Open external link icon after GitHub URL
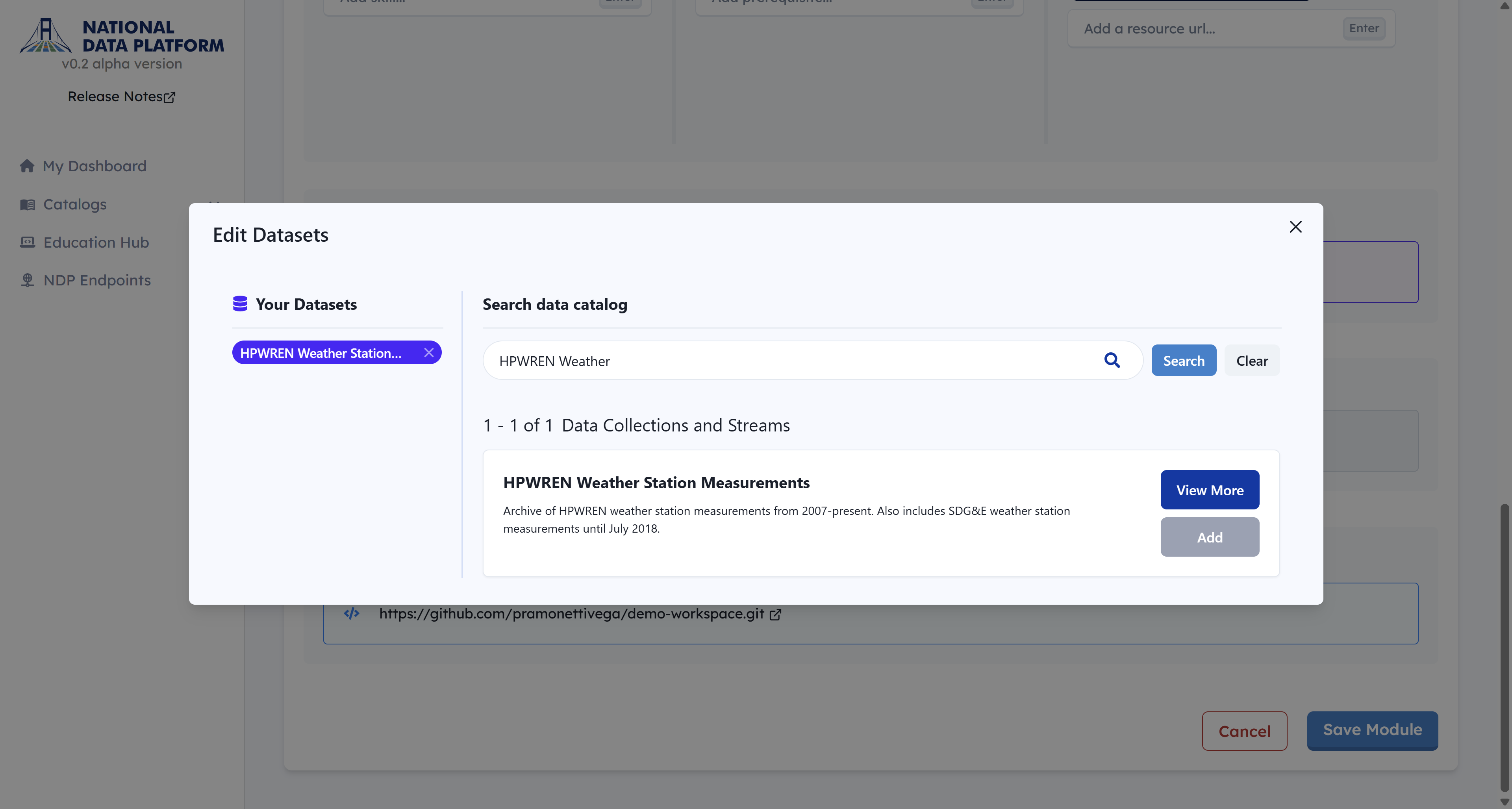 pyautogui.click(x=775, y=614)
